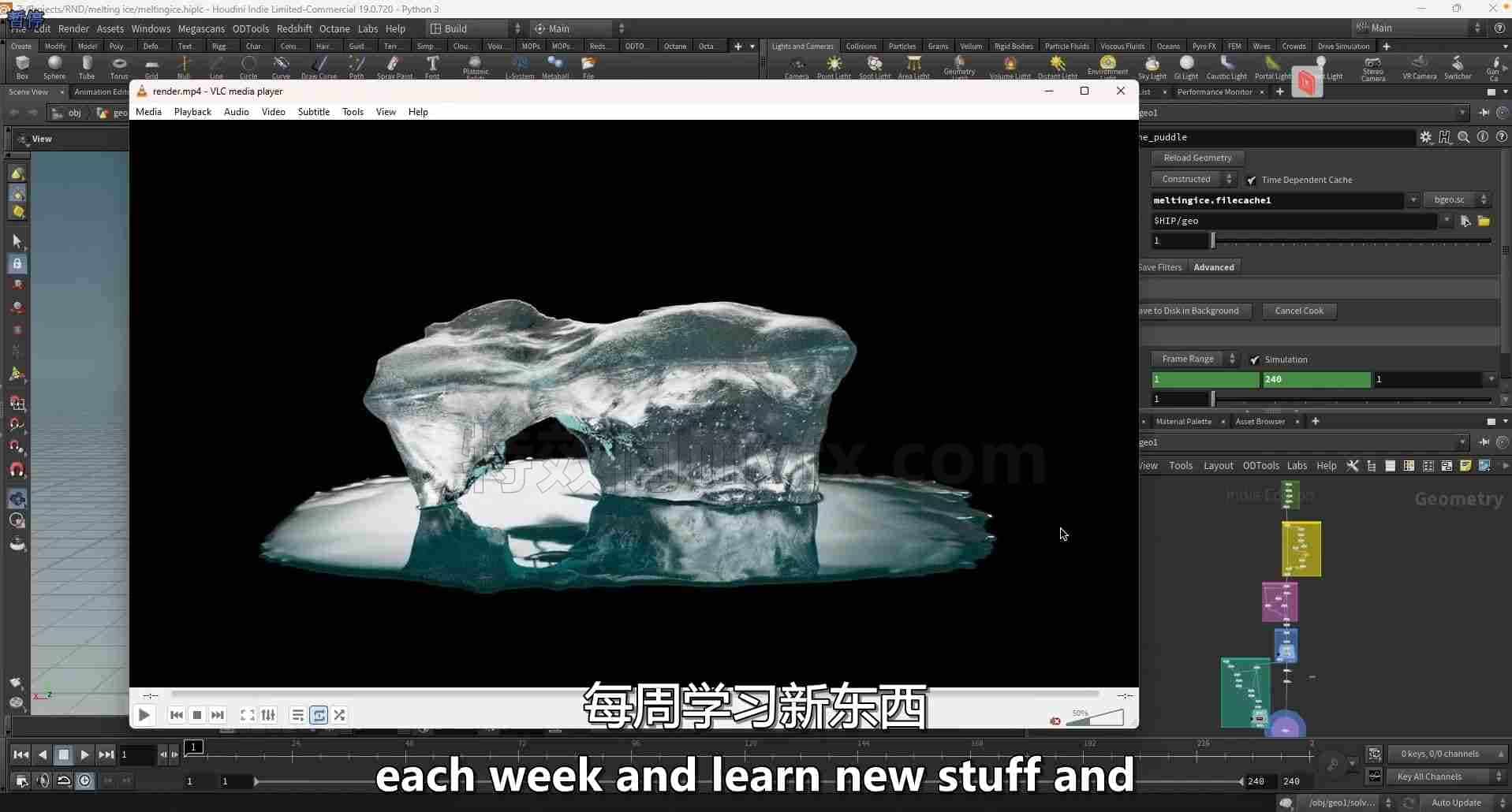
Task: Open VLC extended settings icon
Action: click(x=268, y=715)
